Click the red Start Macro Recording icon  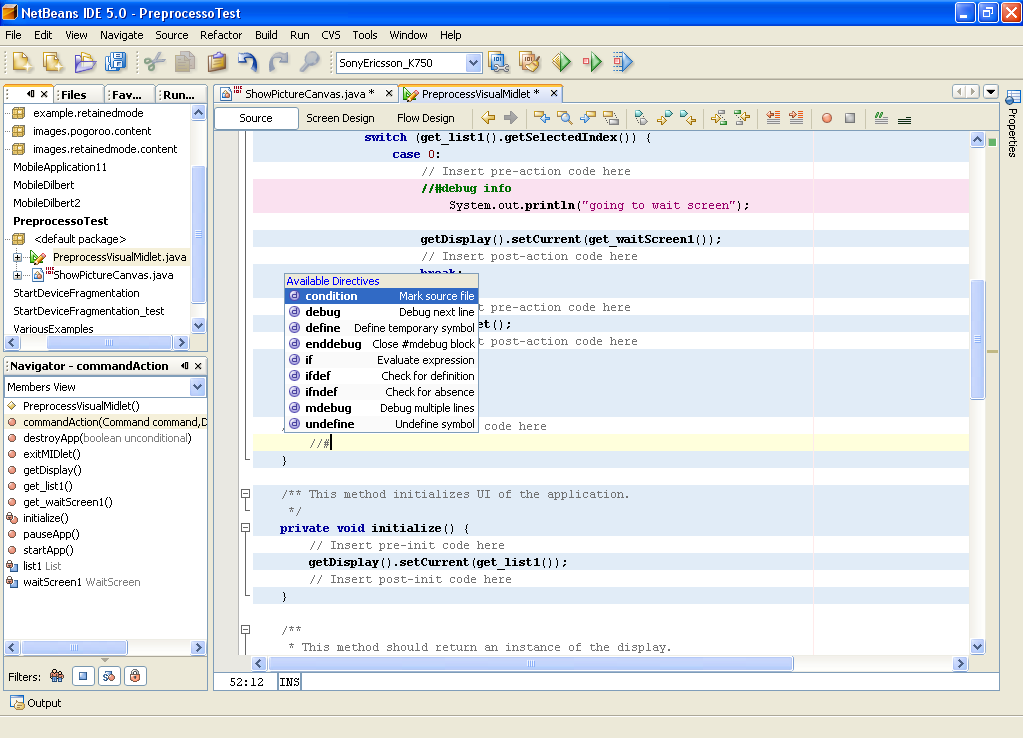coord(827,118)
